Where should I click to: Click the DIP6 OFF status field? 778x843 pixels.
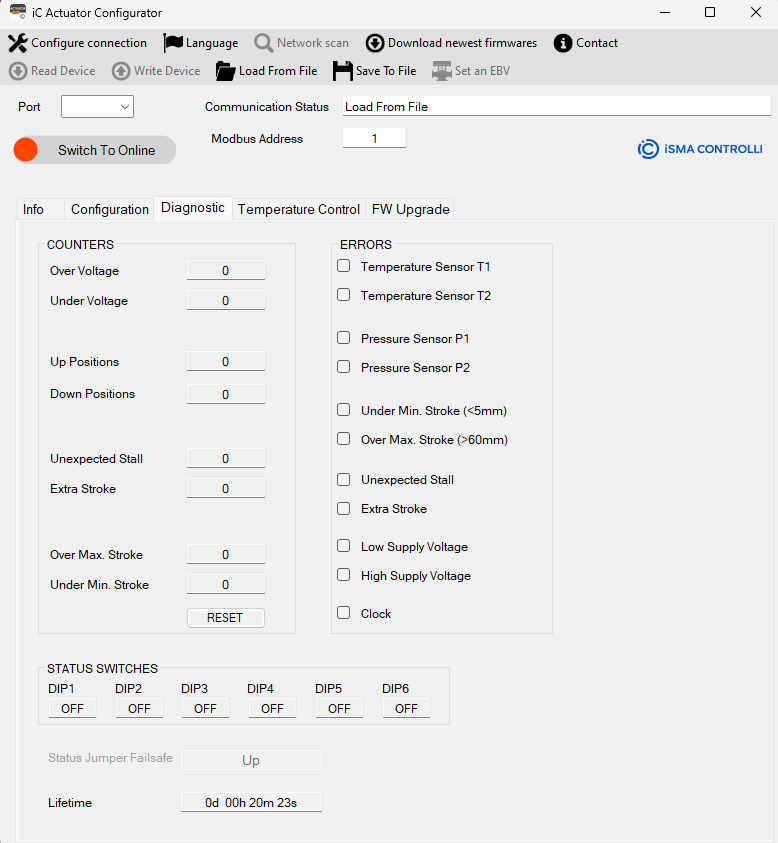406,709
